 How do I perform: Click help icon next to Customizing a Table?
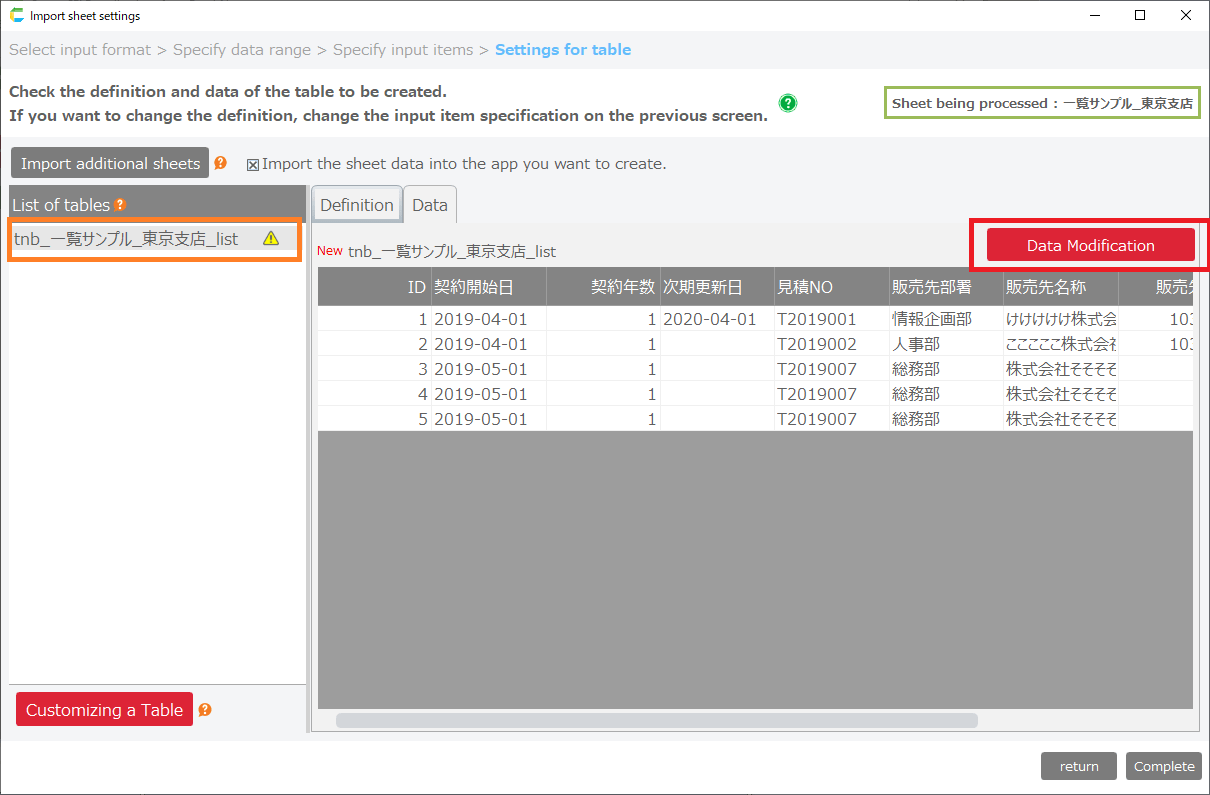[205, 710]
